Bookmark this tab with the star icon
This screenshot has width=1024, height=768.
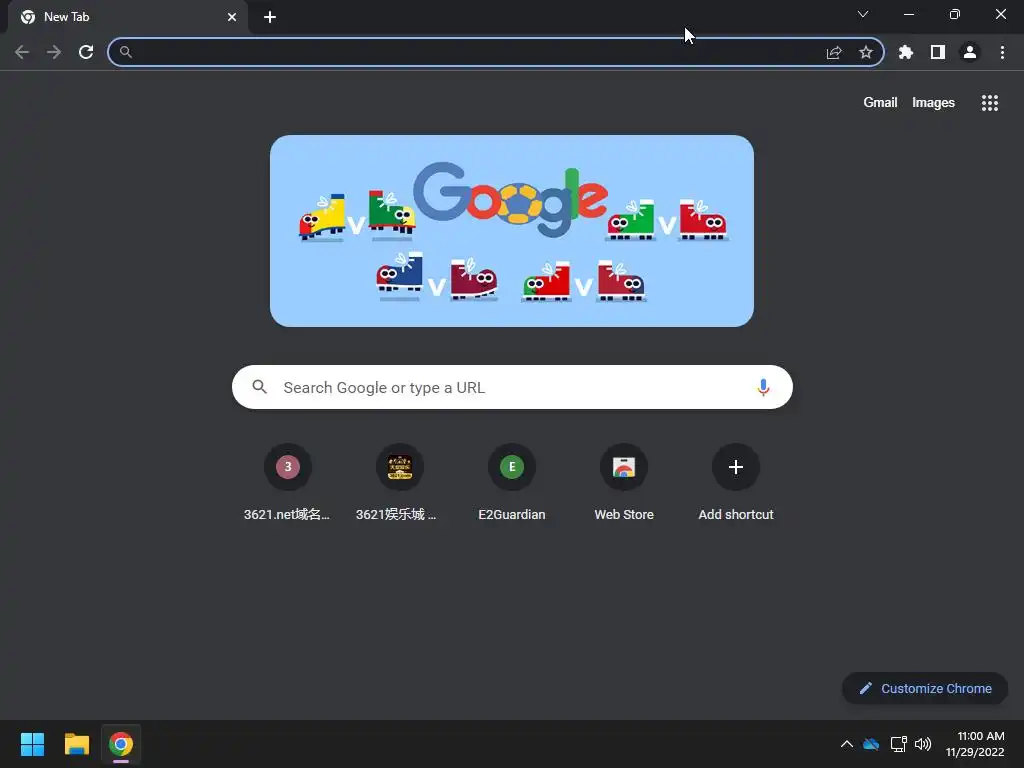click(866, 52)
